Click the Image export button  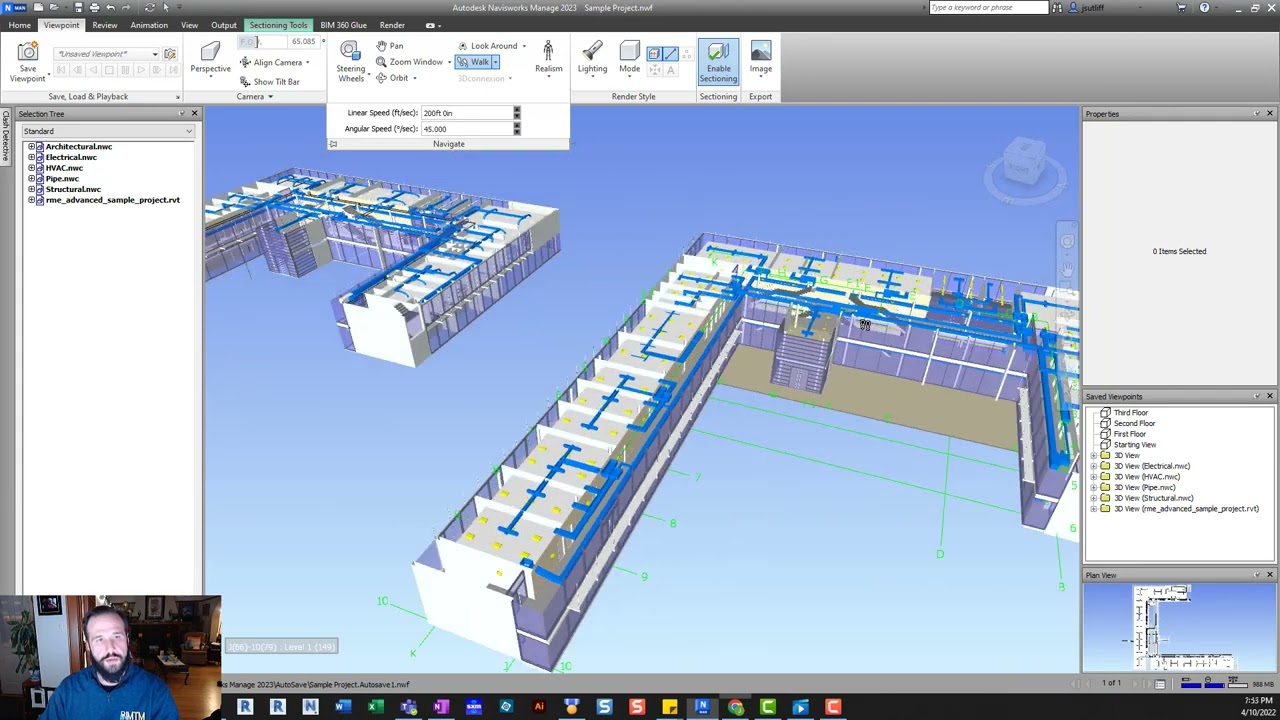[761, 58]
